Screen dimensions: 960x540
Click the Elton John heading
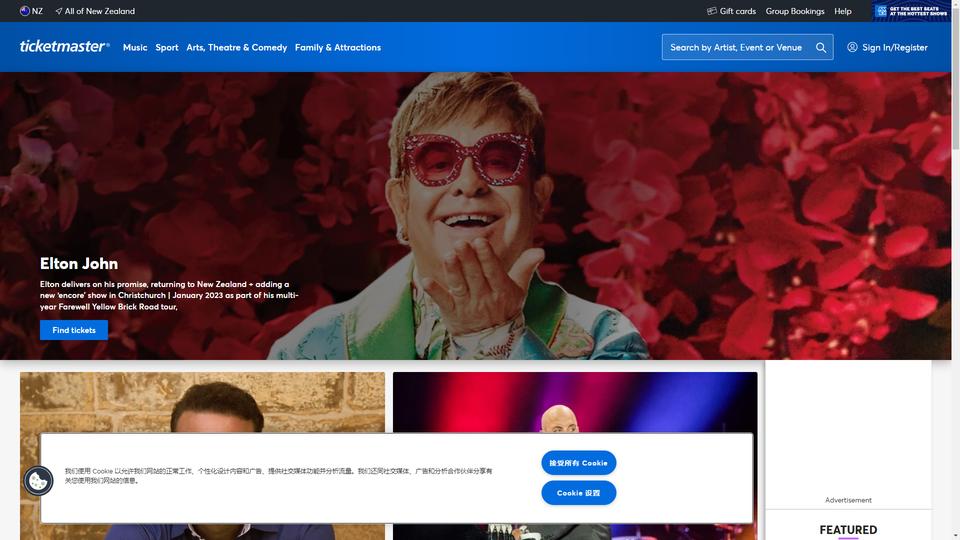pyautogui.click(x=79, y=264)
